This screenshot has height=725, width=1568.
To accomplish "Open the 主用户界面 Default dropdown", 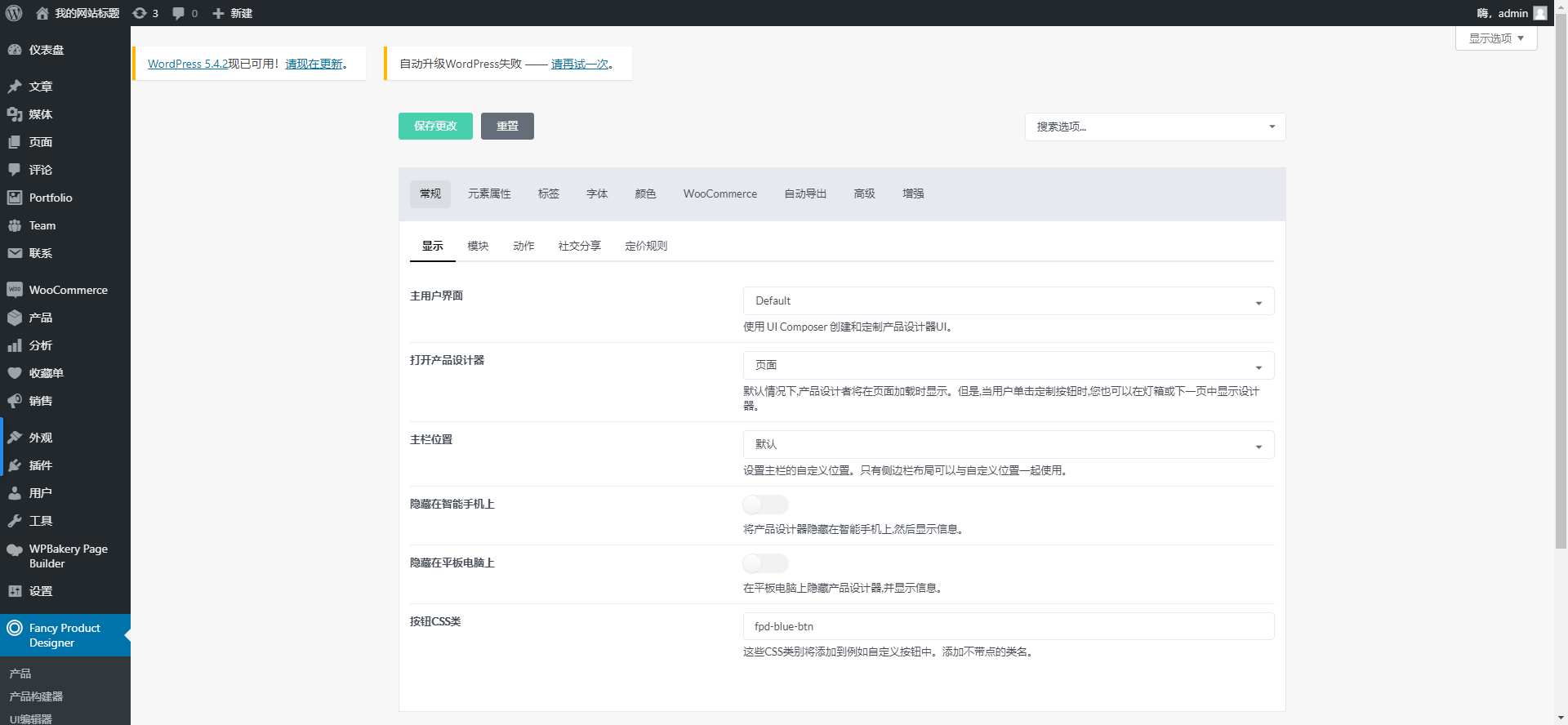I will click(x=1009, y=301).
